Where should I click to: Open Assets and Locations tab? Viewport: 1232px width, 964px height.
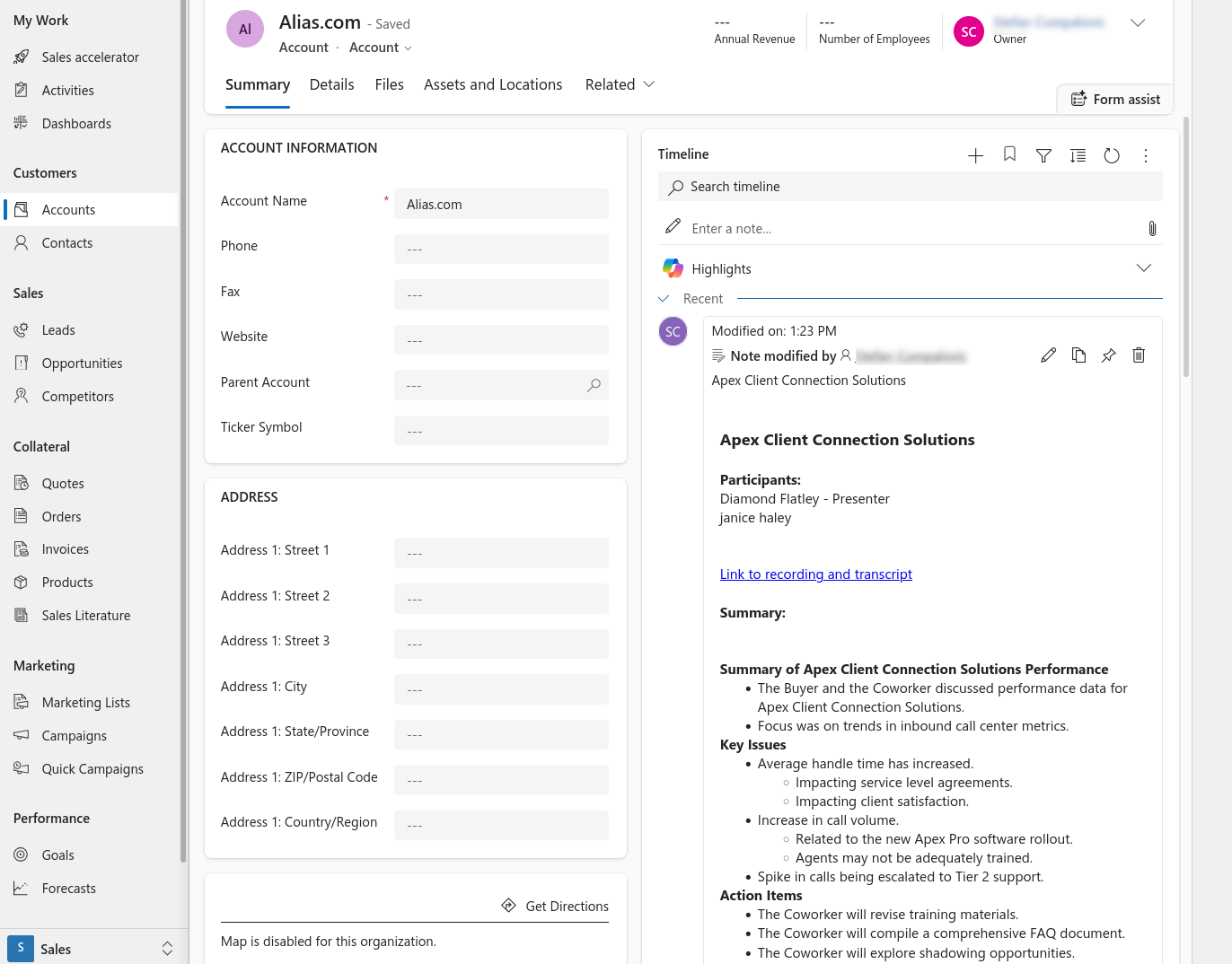pos(493,84)
